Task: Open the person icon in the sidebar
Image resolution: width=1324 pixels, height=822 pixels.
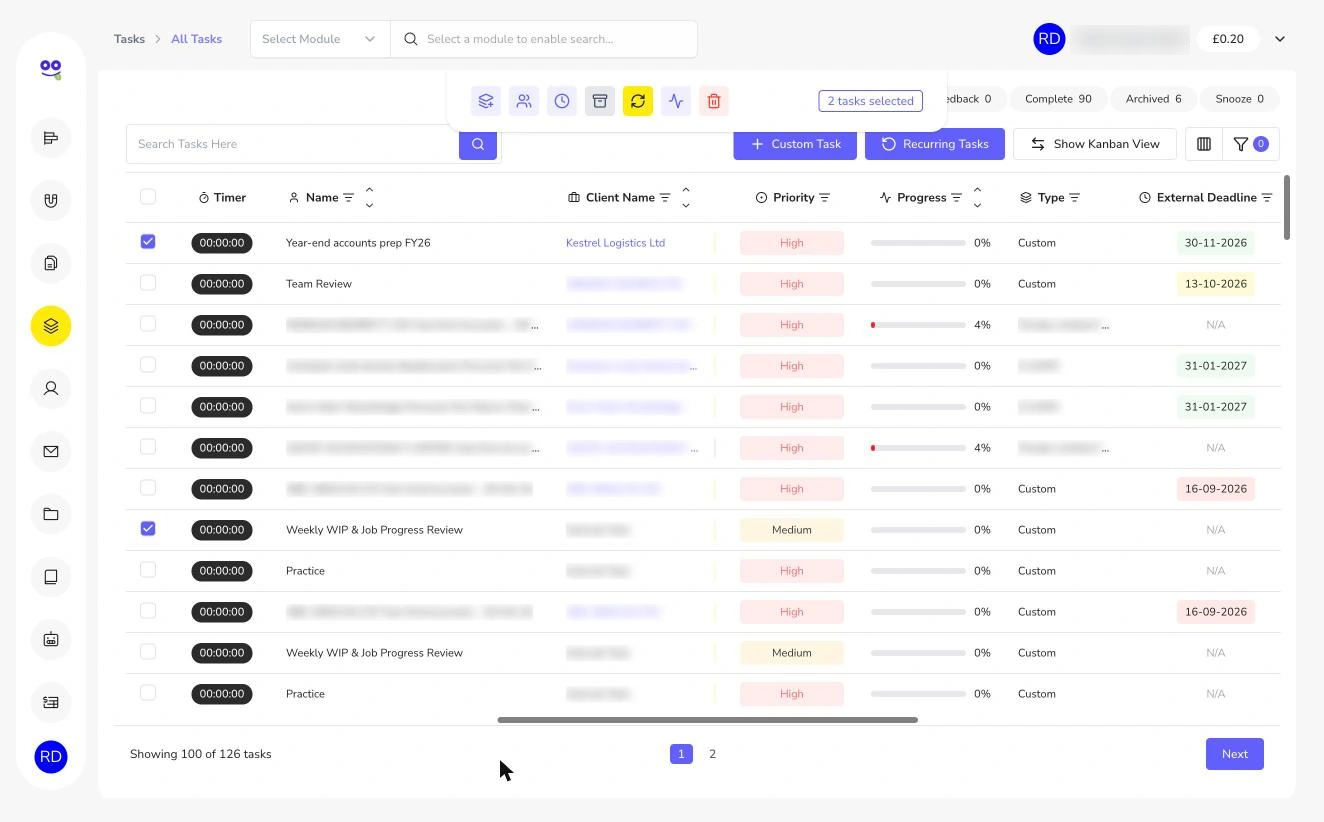Action: point(51,388)
